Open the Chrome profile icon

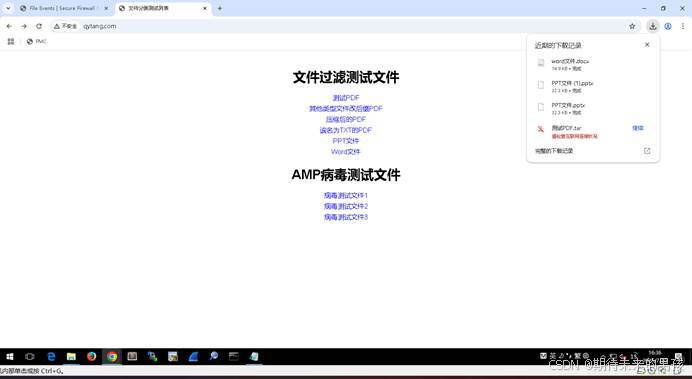(668, 26)
